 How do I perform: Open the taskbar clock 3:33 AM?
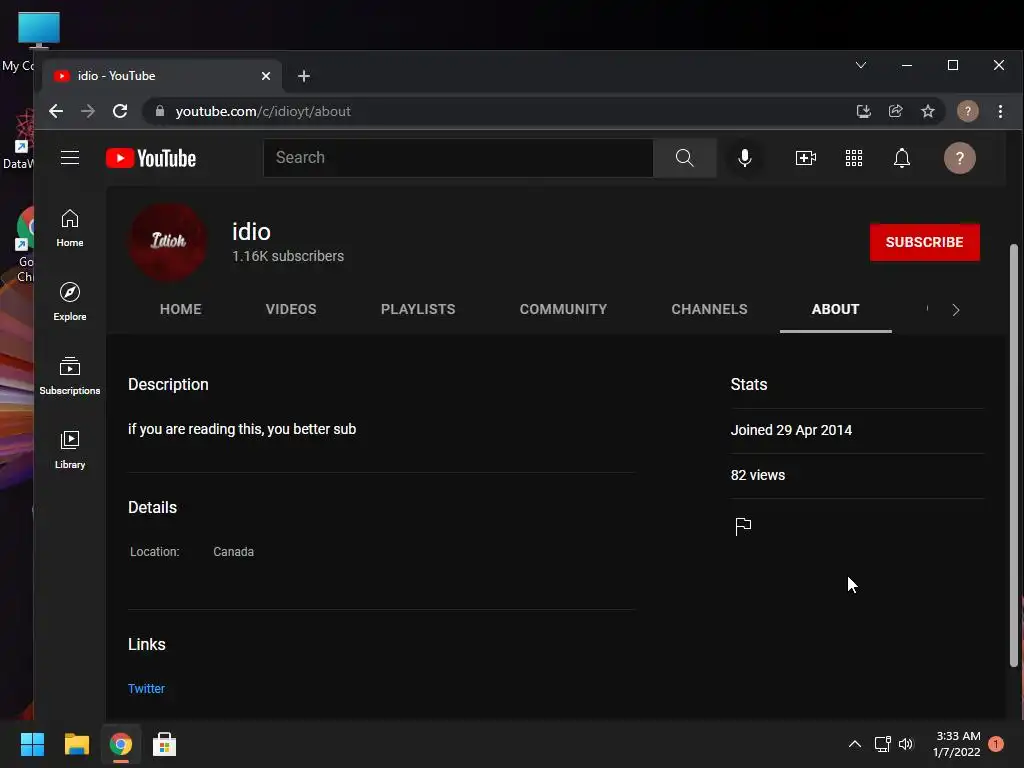(957, 744)
